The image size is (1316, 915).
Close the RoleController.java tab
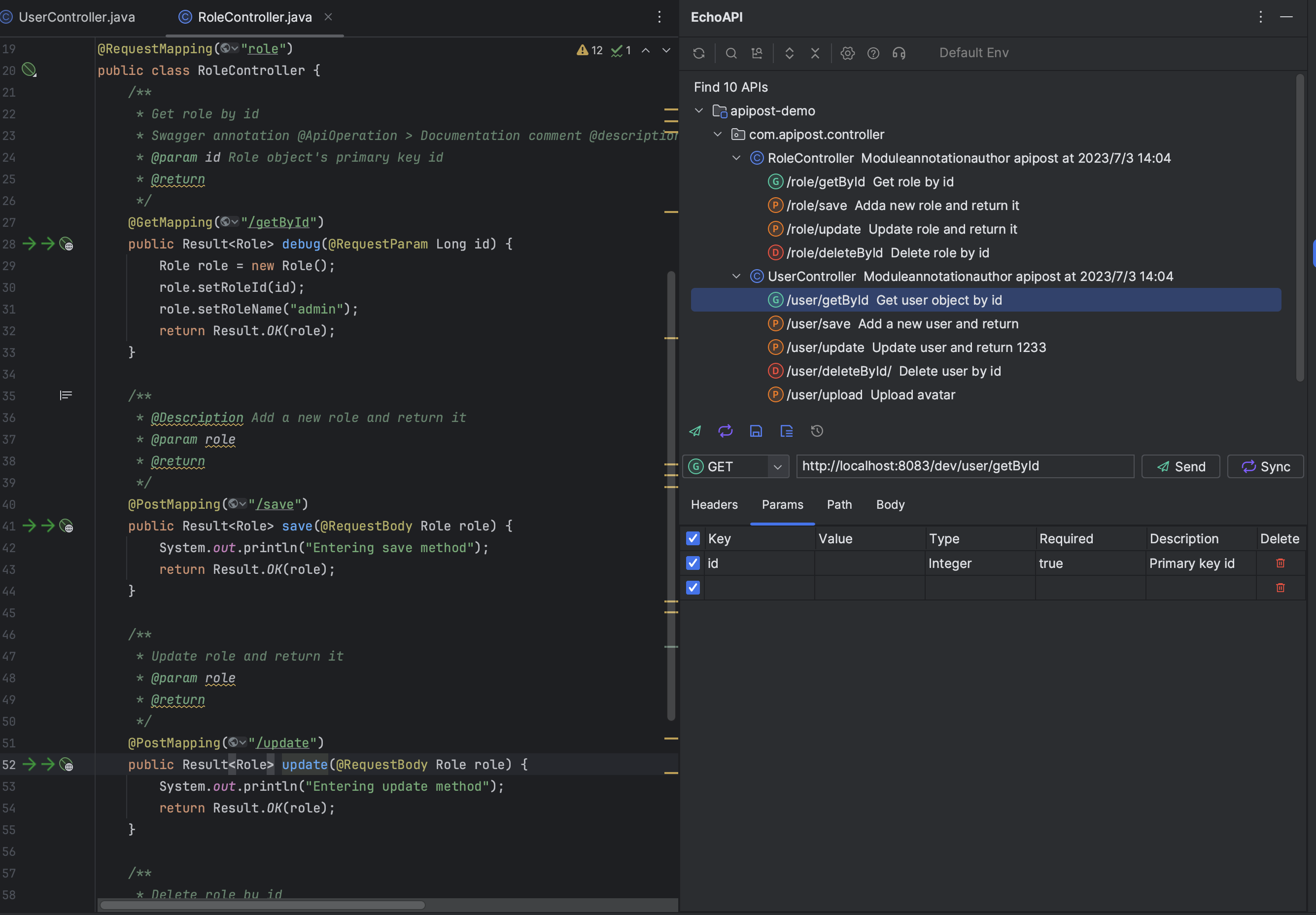tap(328, 17)
